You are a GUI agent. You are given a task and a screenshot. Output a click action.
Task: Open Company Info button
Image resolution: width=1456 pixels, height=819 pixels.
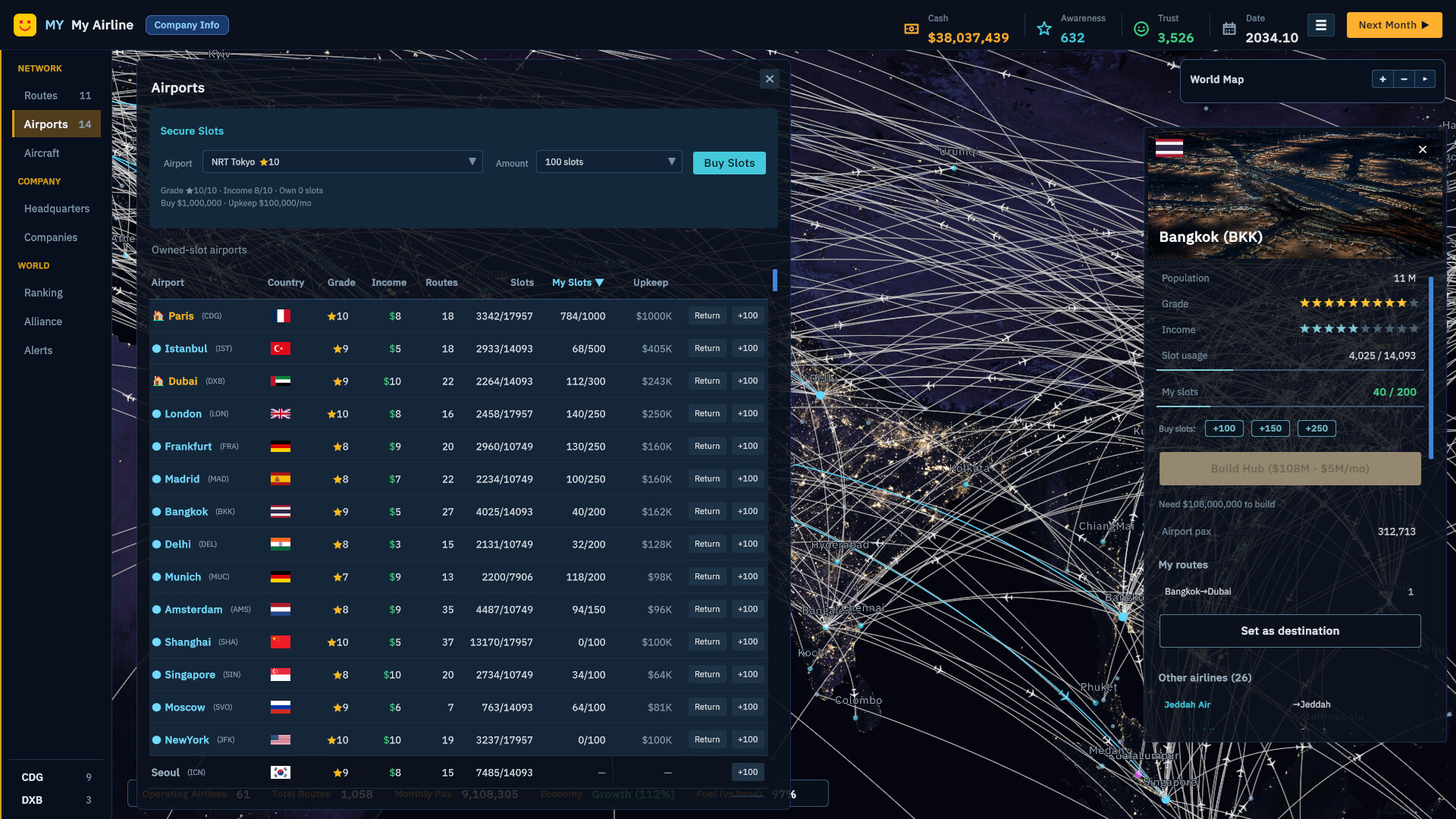187,25
